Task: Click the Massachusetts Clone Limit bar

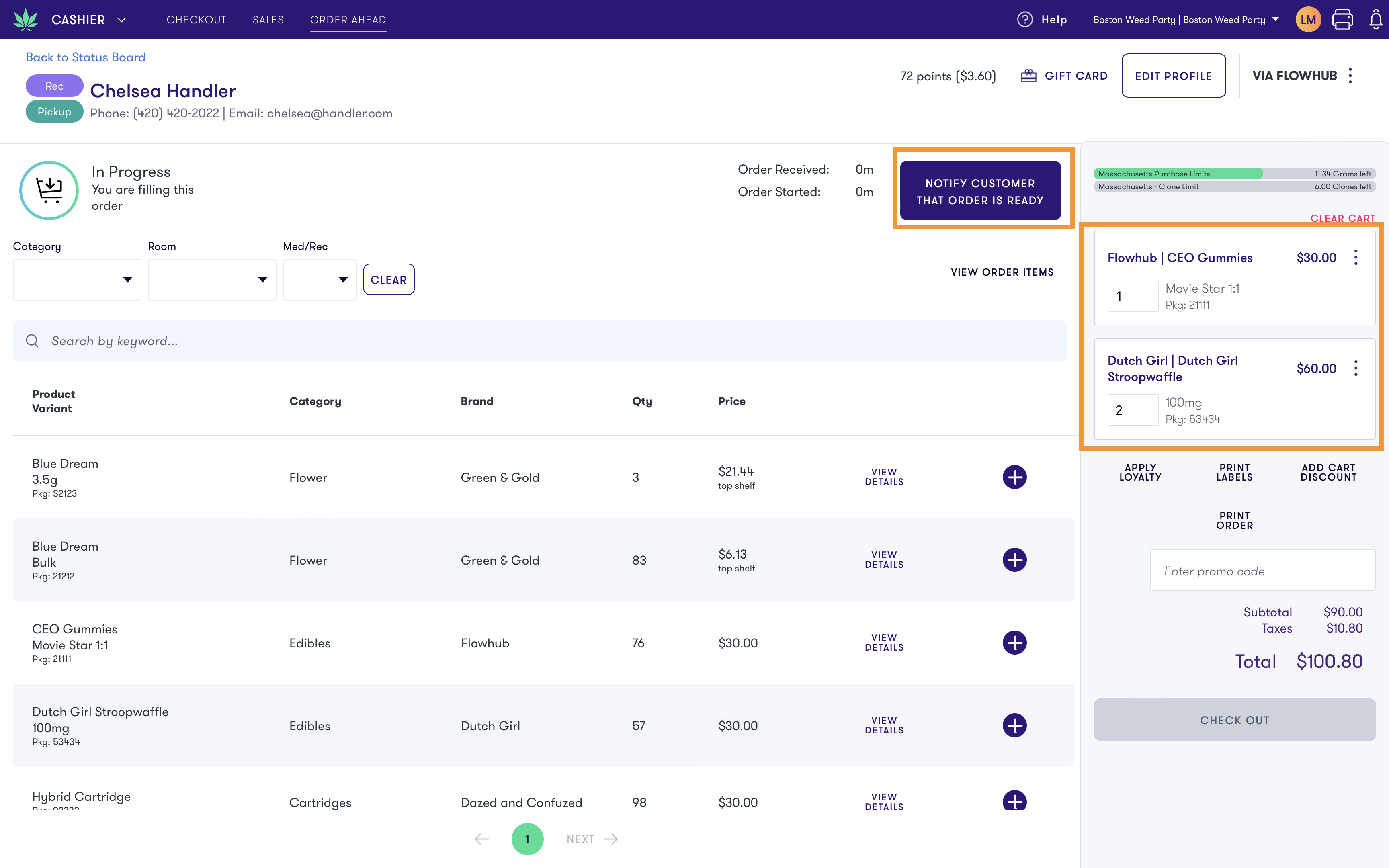Action: pos(1234,186)
